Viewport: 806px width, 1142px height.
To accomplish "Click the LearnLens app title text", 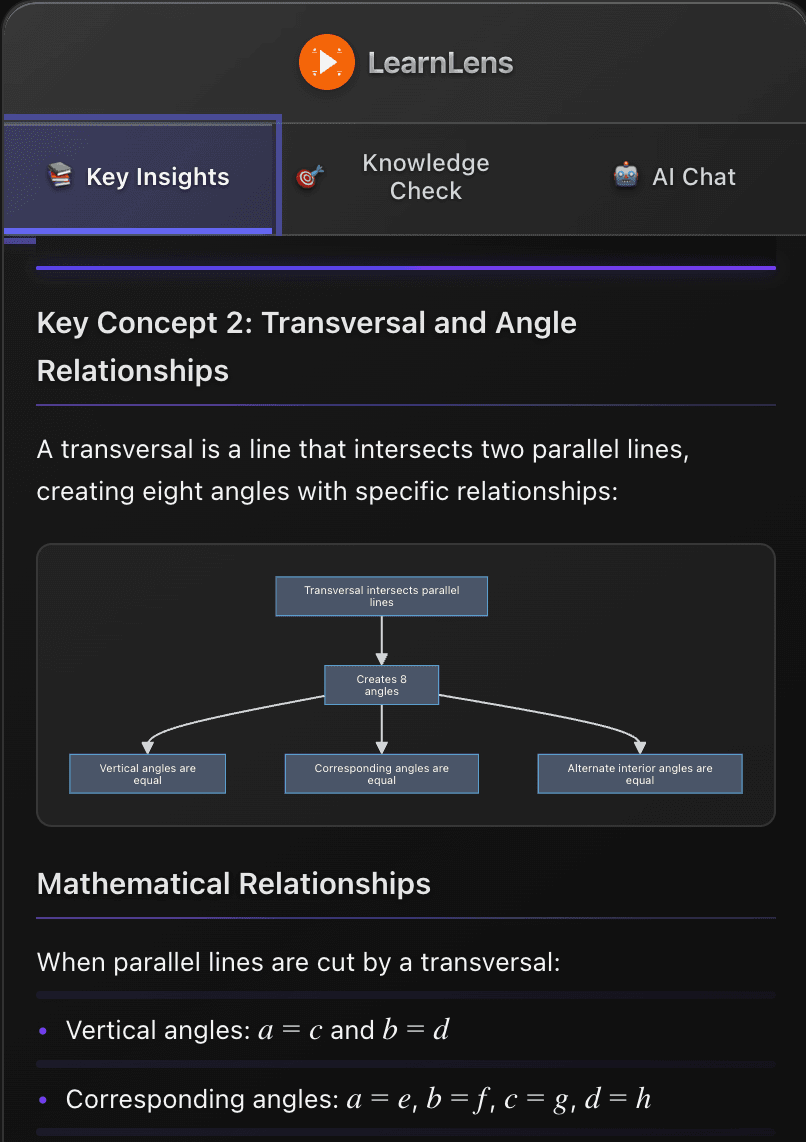I will pos(440,62).
